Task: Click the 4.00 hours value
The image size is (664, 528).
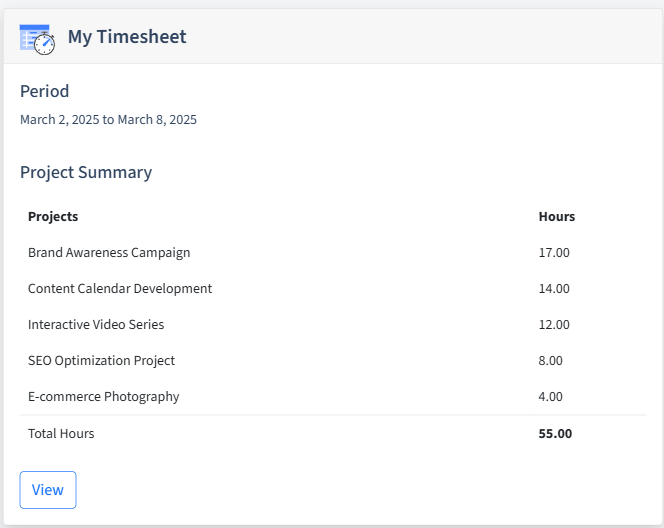Action: tap(551, 396)
